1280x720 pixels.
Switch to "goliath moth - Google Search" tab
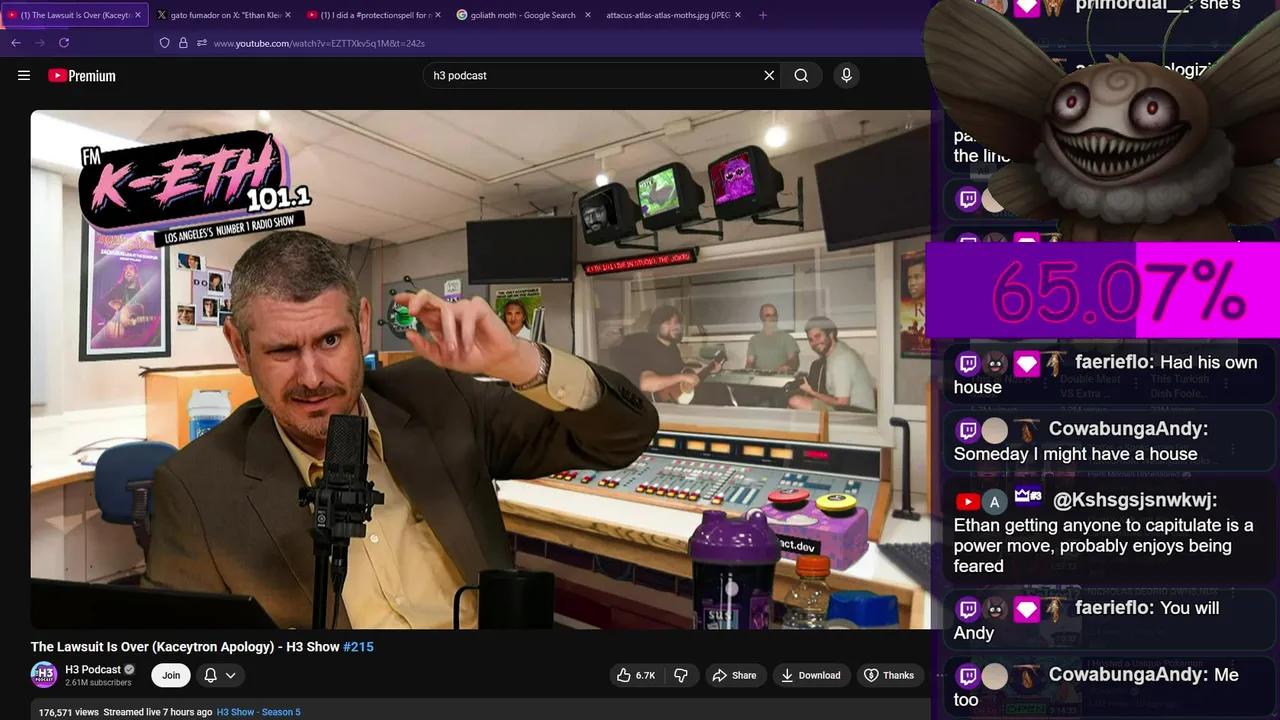tap(524, 15)
